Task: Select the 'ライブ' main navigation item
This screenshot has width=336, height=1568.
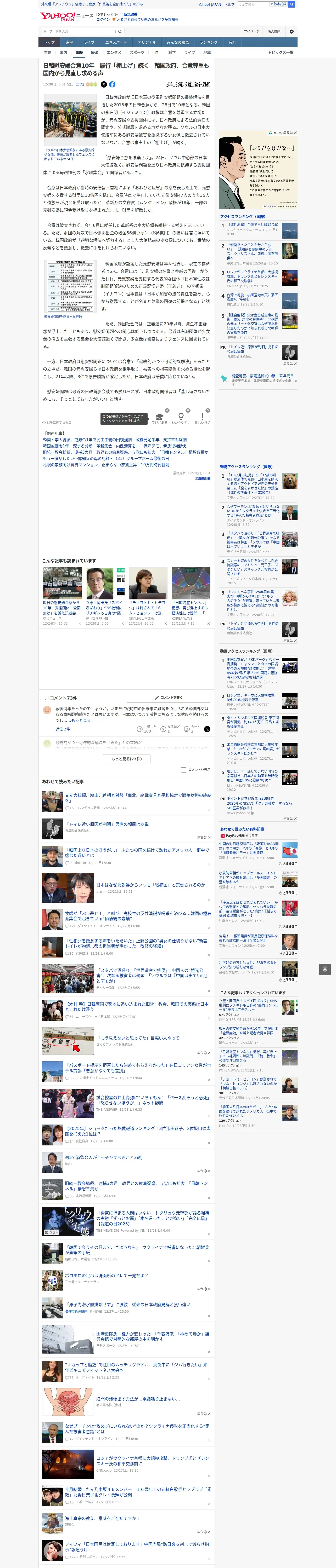Action: point(89,43)
